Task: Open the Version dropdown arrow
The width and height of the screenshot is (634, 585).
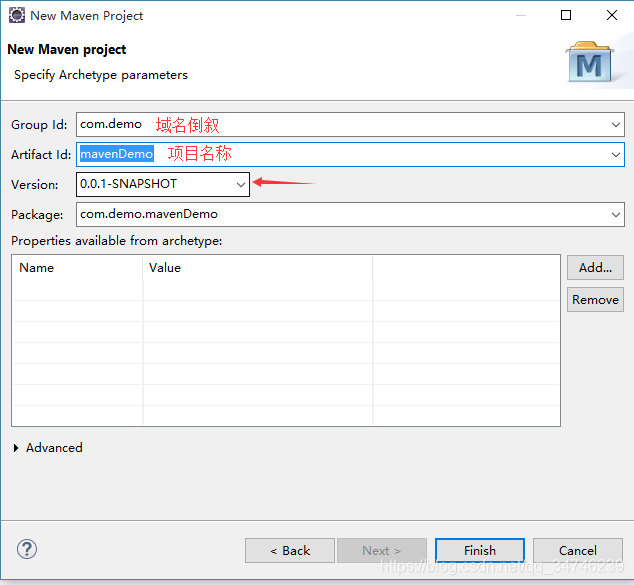Action: [241, 184]
